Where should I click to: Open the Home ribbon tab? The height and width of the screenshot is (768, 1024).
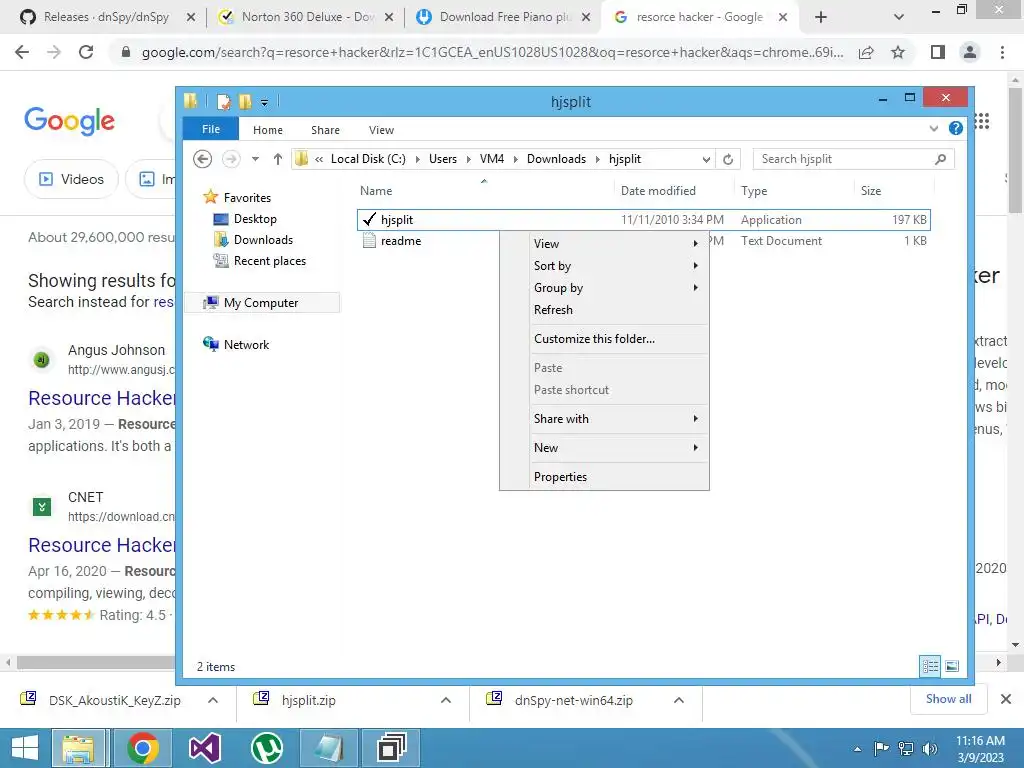point(268,130)
